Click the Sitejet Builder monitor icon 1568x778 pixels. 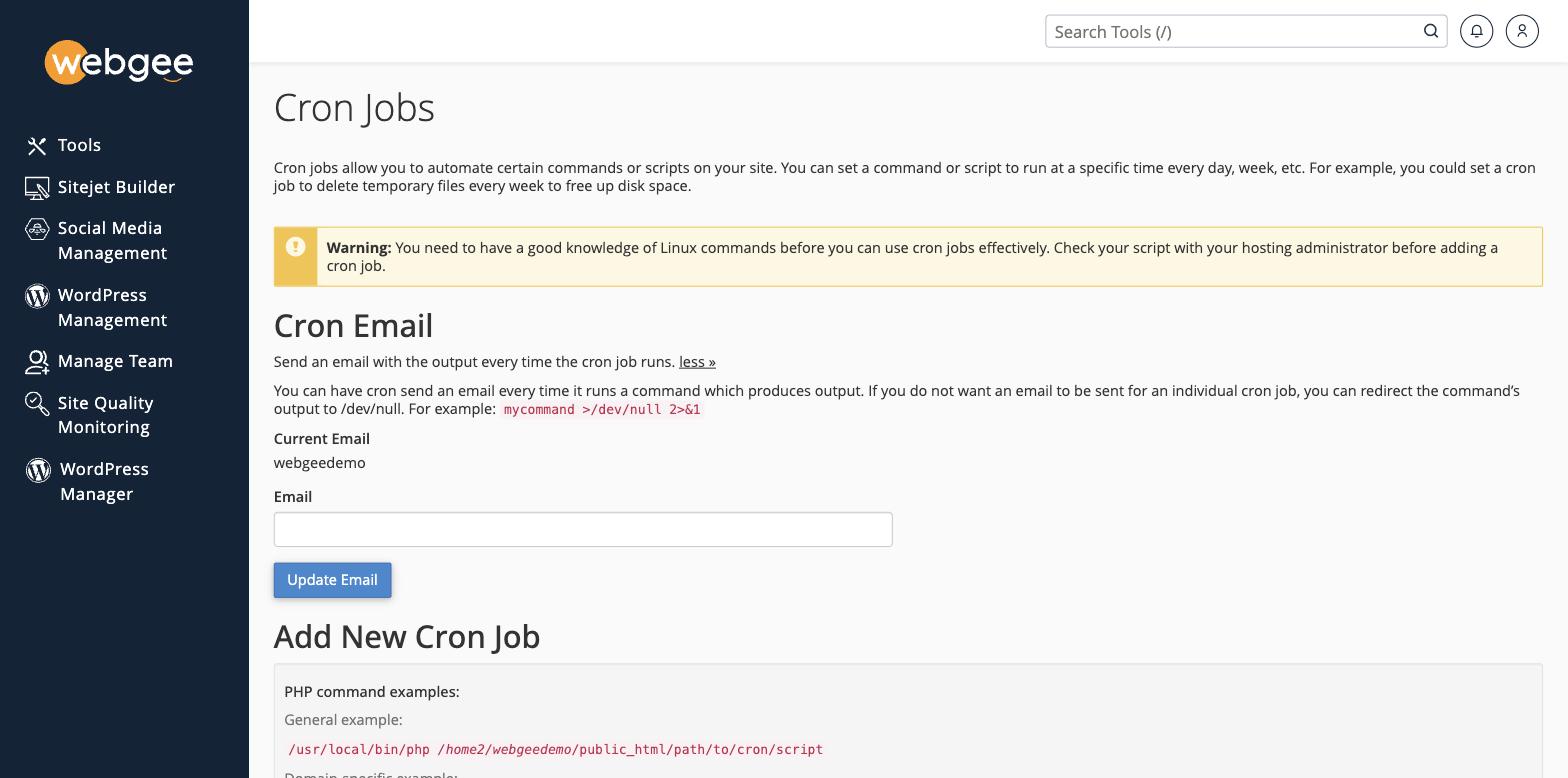pyautogui.click(x=37, y=188)
